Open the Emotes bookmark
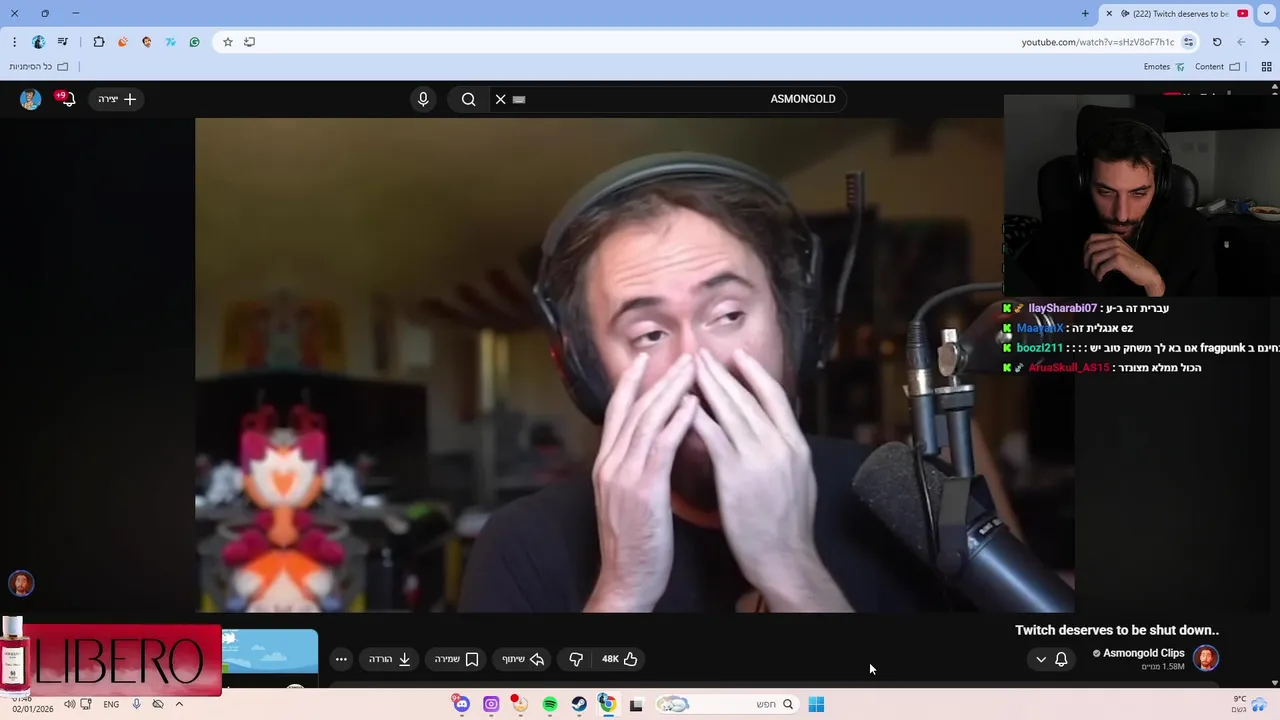The image size is (1280, 720). [1164, 67]
